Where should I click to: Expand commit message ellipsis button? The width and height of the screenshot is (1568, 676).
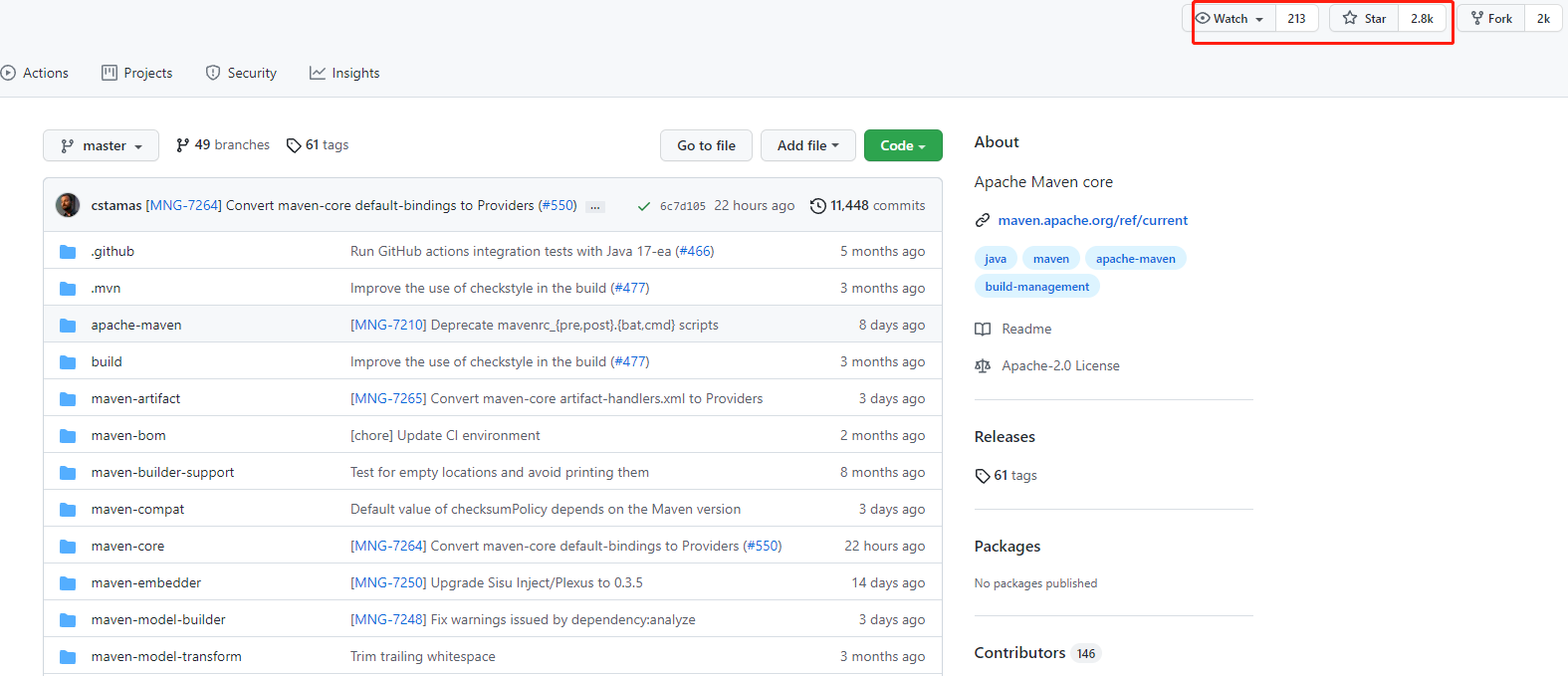[x=595, y=207]
